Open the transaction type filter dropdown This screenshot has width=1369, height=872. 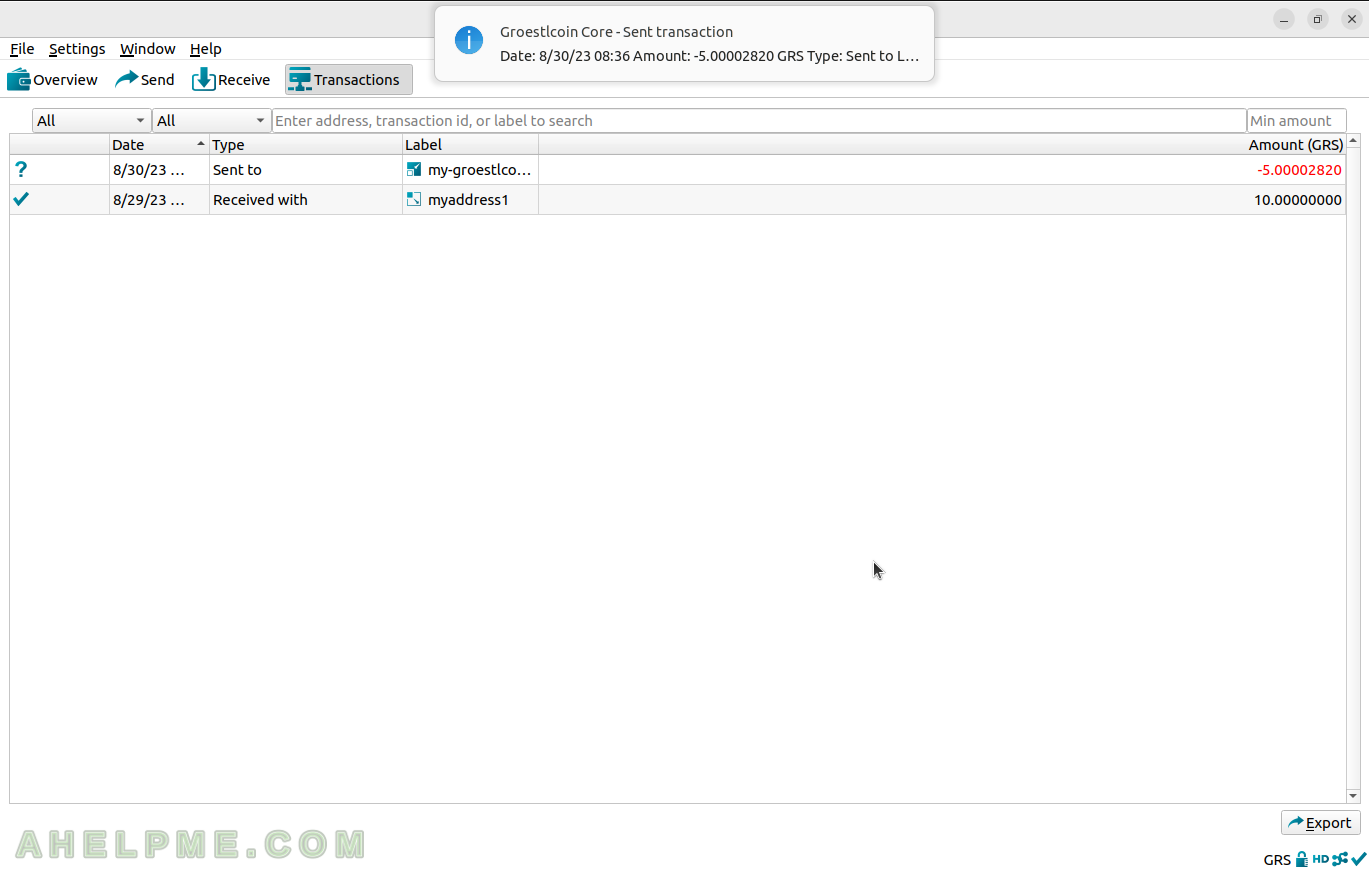click(x=211, y=121)
